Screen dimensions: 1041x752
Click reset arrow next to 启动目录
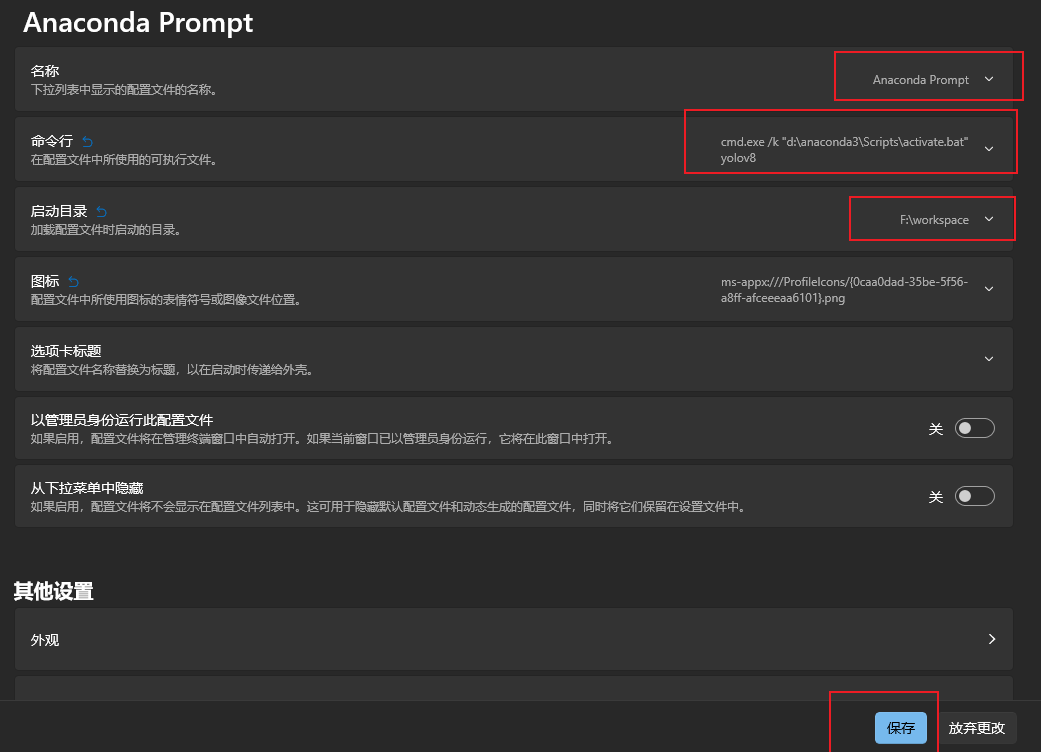[101, 212]
